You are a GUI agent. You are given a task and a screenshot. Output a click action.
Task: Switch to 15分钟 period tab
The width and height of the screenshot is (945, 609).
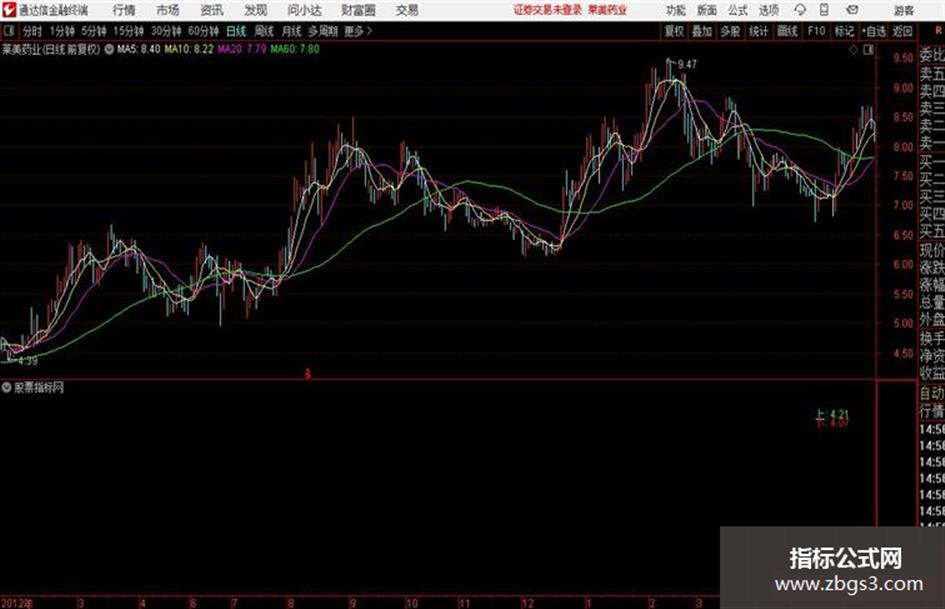point(129,31)
